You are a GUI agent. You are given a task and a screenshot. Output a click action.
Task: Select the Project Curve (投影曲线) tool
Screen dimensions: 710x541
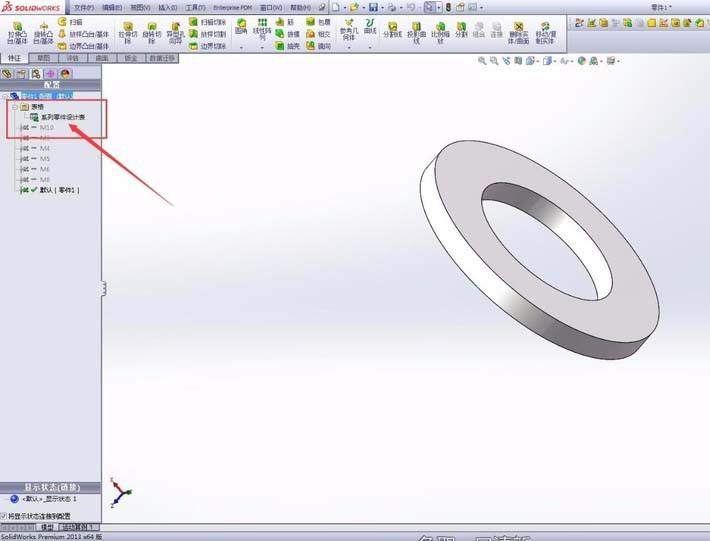coord(417,33)
